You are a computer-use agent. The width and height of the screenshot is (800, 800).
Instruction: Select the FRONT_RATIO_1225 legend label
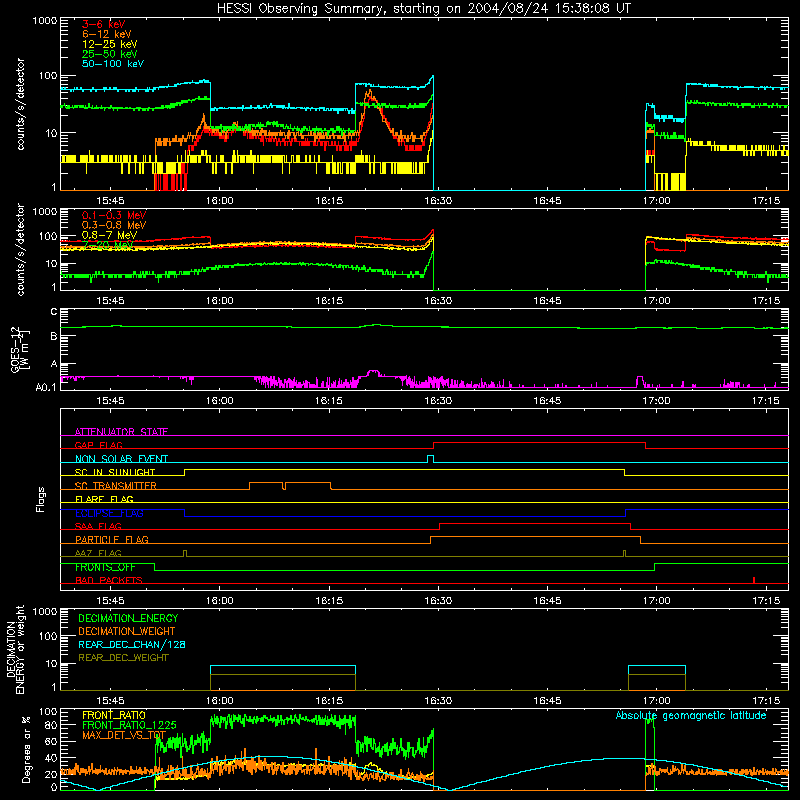point(130,725)
